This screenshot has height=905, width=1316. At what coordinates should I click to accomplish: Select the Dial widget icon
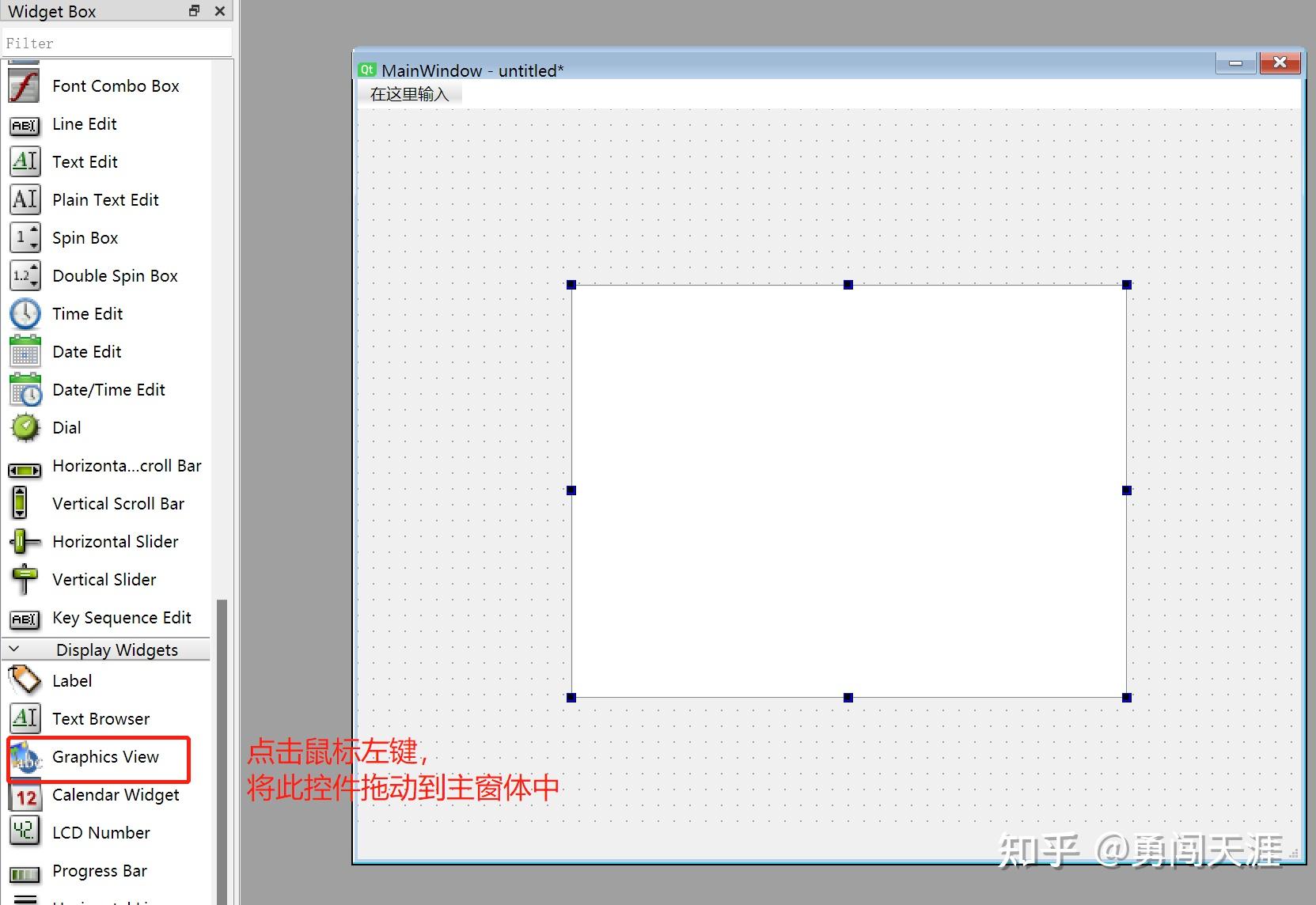click(x=24, y=427)
